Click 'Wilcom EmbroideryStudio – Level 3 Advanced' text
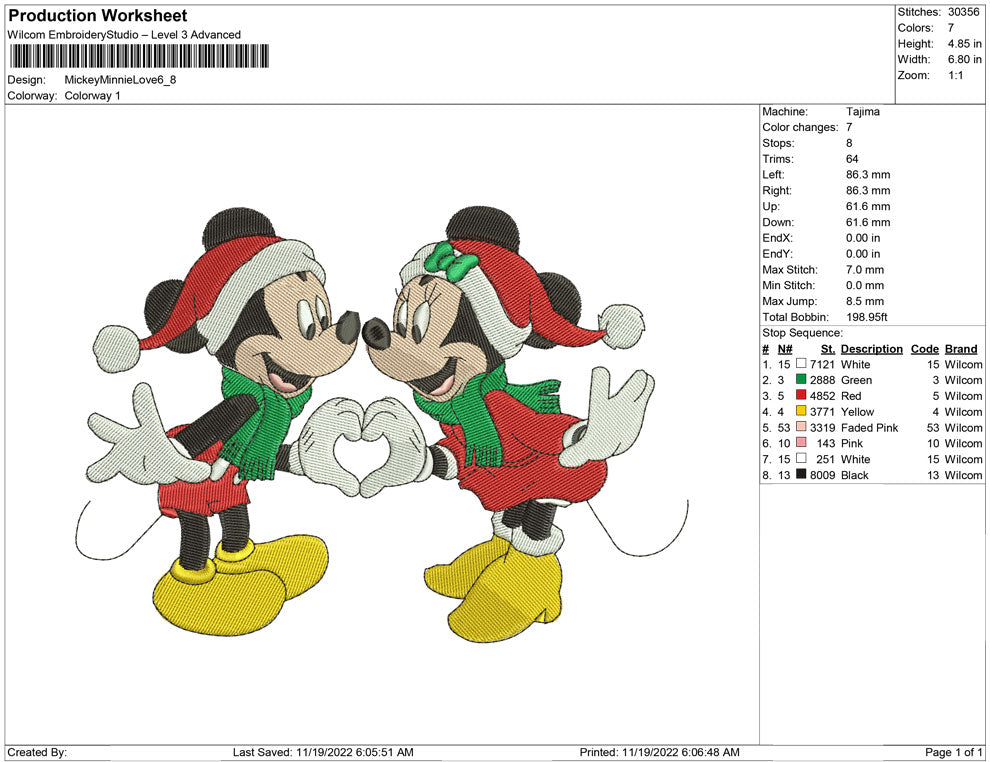 click(x=124, y=35)
